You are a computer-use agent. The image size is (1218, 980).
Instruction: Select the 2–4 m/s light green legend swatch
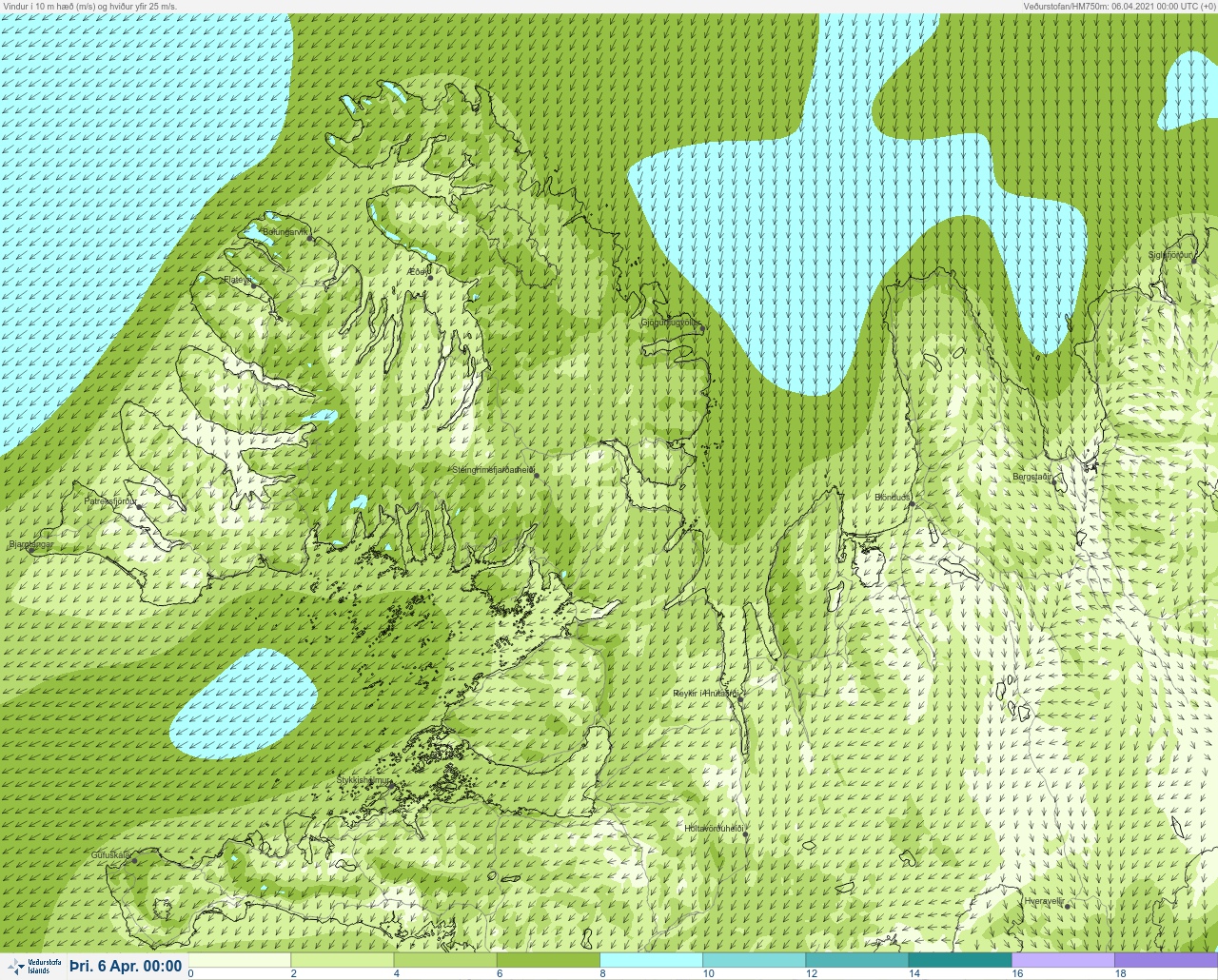tap(343, 960)
